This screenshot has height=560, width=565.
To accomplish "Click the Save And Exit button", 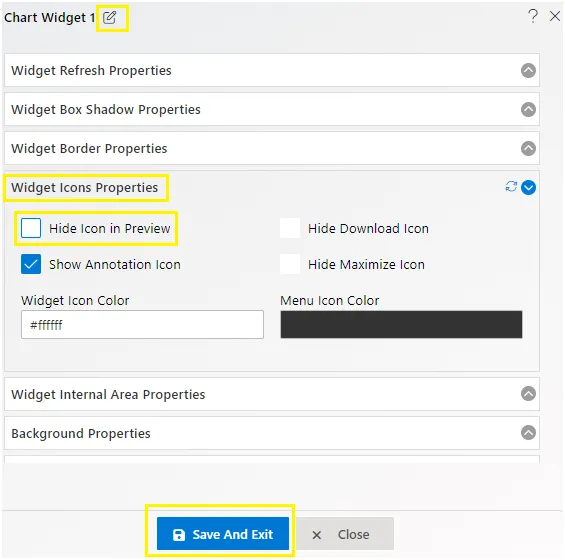I will pos(223,534).
